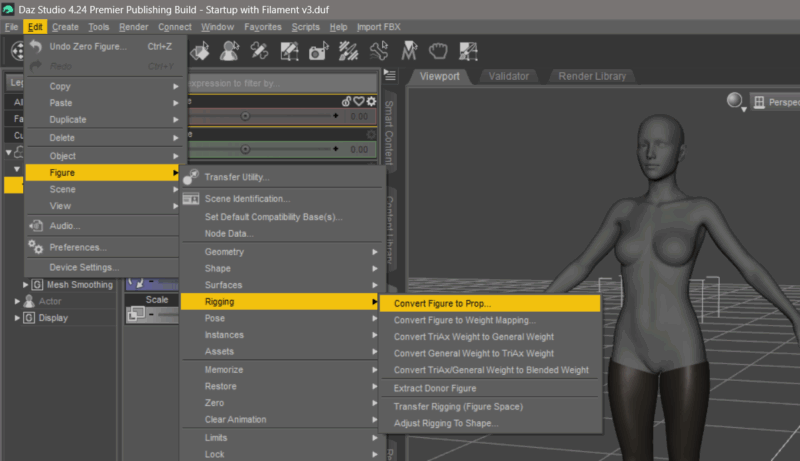Choose Adjust Rigging To Shape
The width and height of the screenshot is (800, 461).
491,423
